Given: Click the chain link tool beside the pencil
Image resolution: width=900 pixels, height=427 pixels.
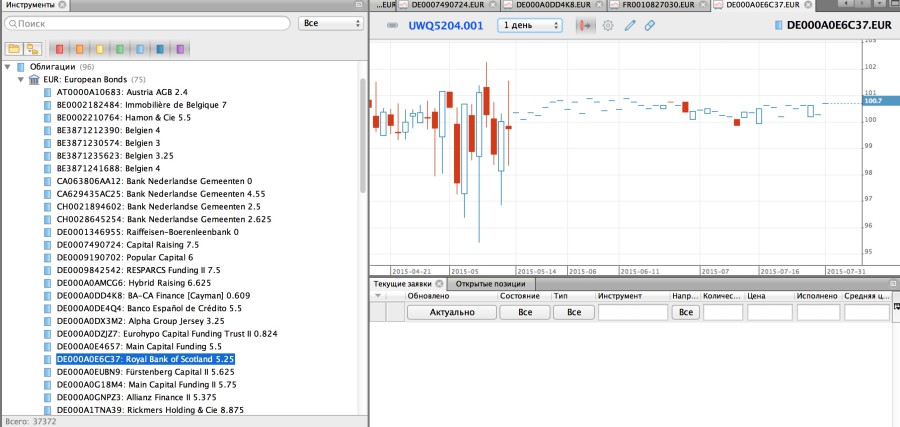Looking at the screenshot, I should click(x=650, y=25).
